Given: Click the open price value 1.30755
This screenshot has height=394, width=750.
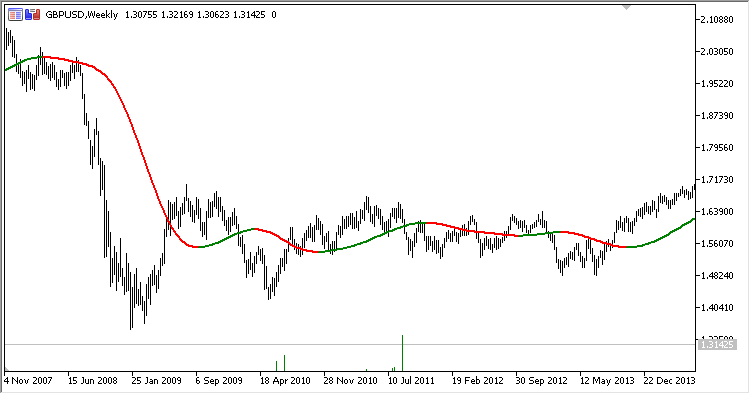Looking at the screenshot, I should pos(141,15).
